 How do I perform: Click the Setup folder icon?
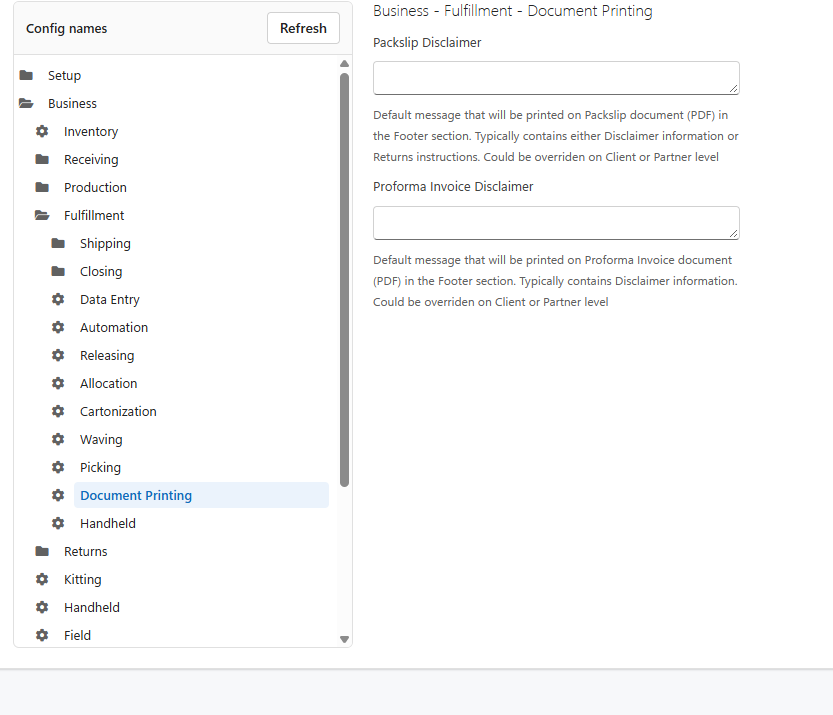point(26,75)
